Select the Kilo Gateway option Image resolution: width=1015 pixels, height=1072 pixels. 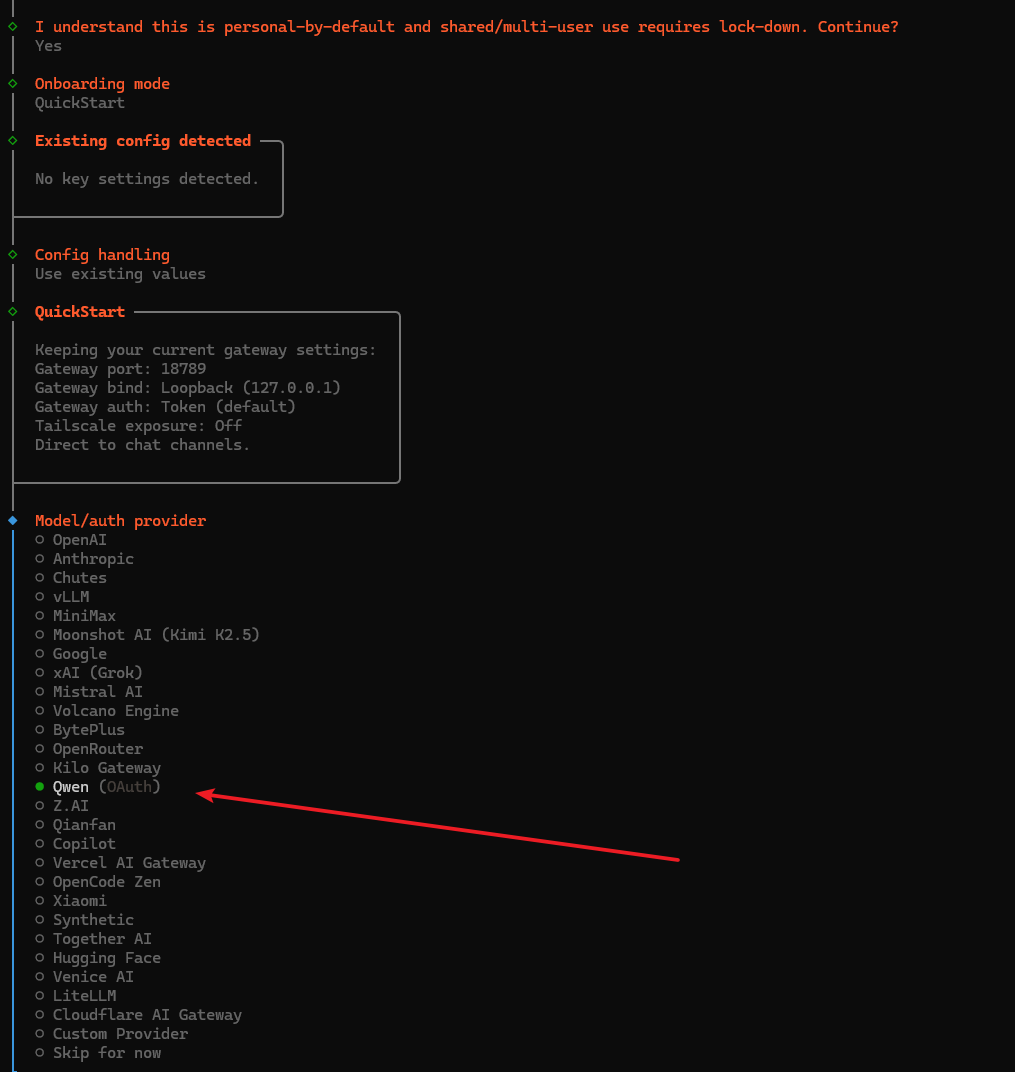[x=98, y=768]
